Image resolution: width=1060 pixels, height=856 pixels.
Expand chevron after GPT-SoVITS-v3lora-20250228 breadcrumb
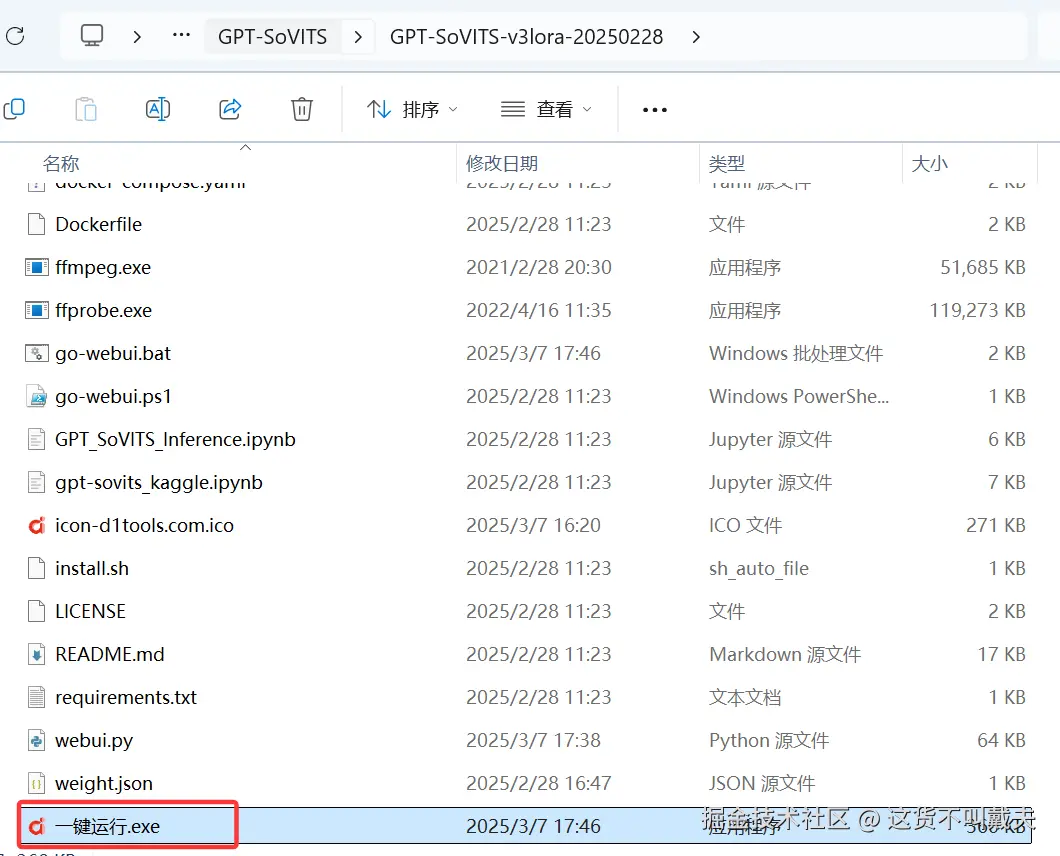point(696,37)
